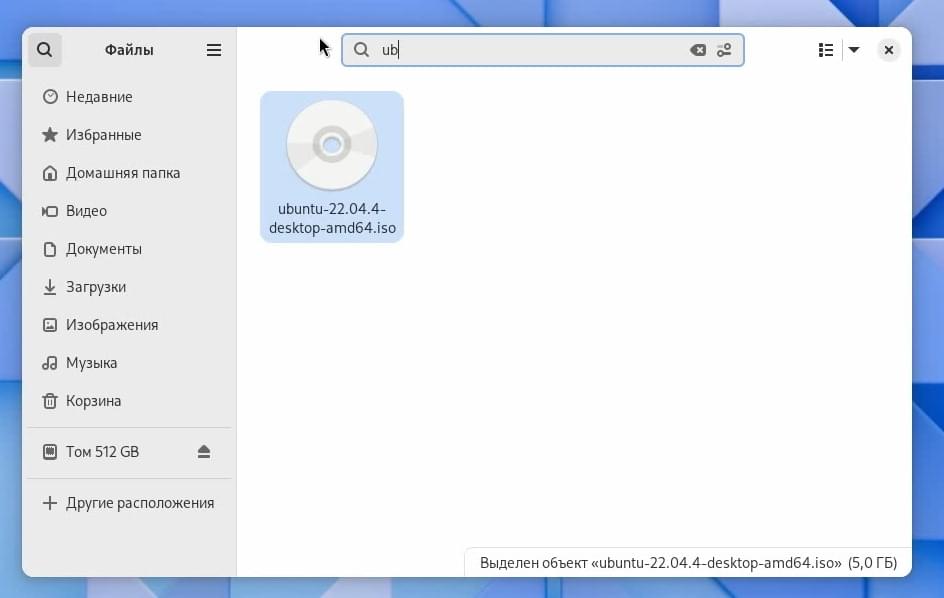Toggle the search button in sidebar header
The width and height of the screenshot is (944, 598).
point(45,50)
